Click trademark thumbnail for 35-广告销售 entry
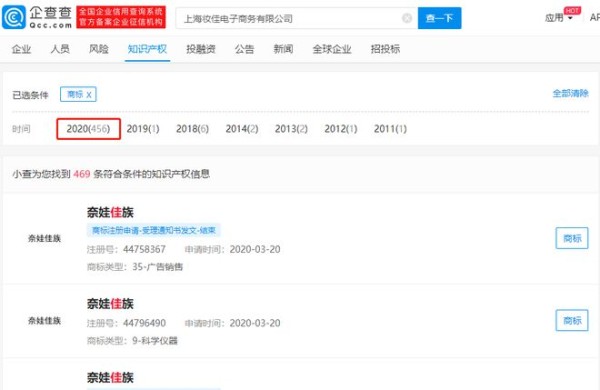 (x=44, y=238)
